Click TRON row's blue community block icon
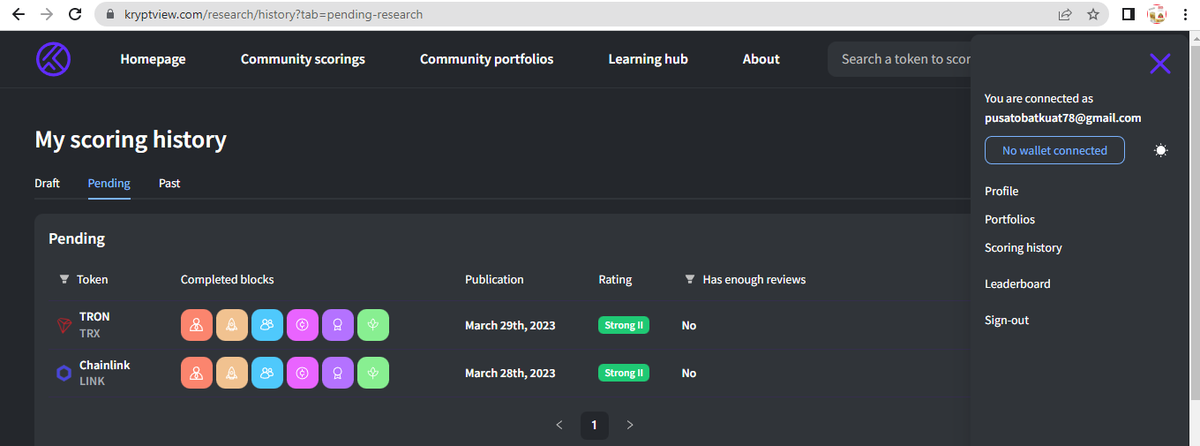Screen dimensions: 1200x446 click(x=267, y=325)
